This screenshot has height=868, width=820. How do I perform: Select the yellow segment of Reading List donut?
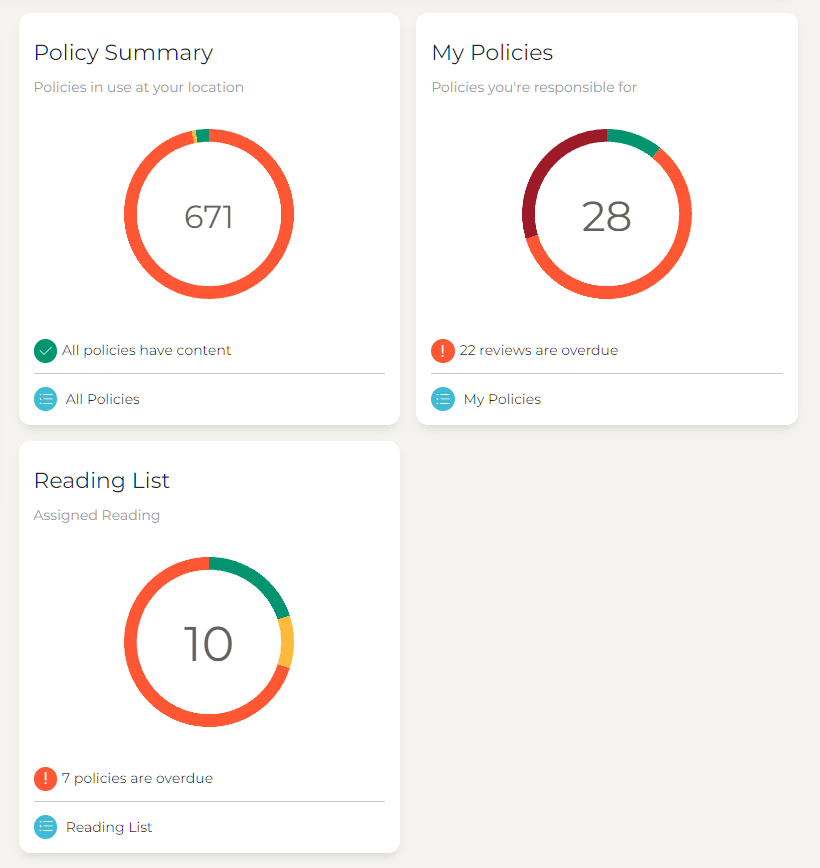click(287, 642)
